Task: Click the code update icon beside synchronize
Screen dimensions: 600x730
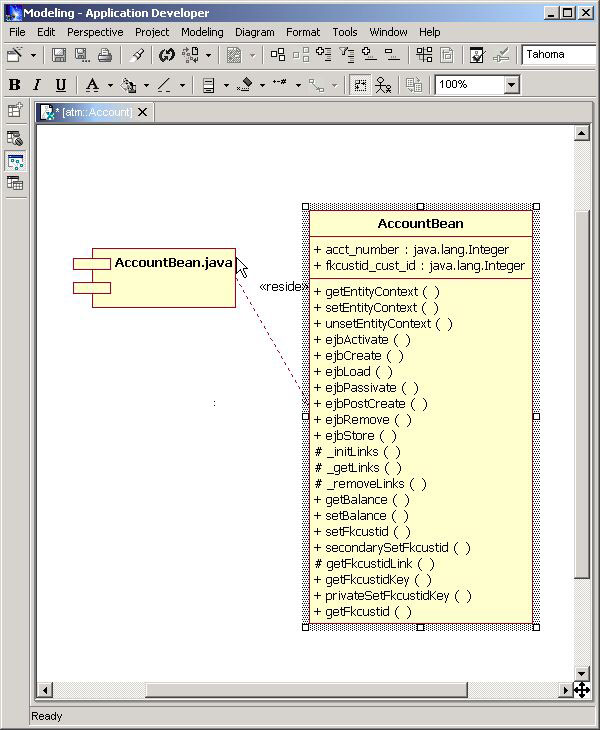Action: (190, 55)
